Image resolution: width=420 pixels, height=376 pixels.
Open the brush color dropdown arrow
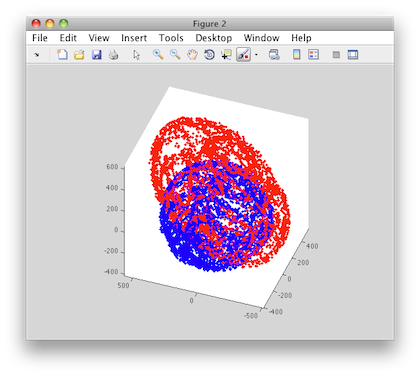coord(256,55)
